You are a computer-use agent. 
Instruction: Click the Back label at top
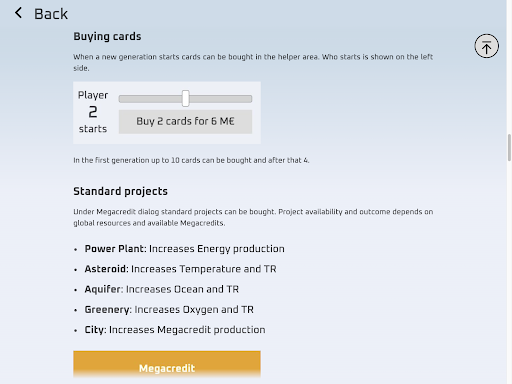[51, 14]
